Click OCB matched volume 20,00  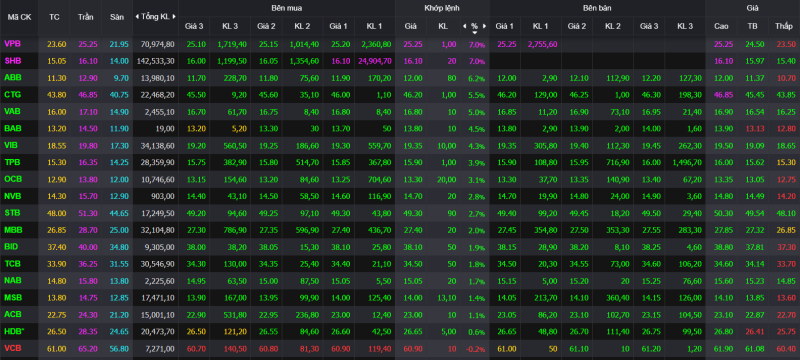pos(447,179)
